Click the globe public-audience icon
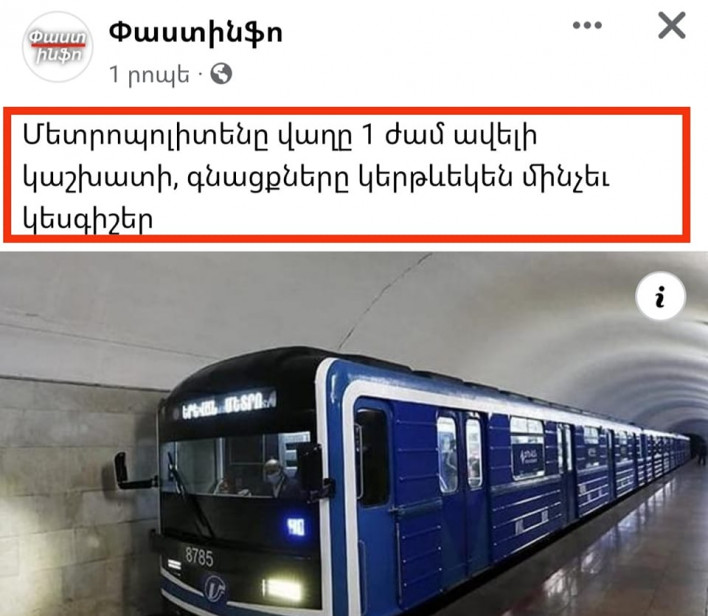Screen dimensions: 708x616 click(221, 74)
